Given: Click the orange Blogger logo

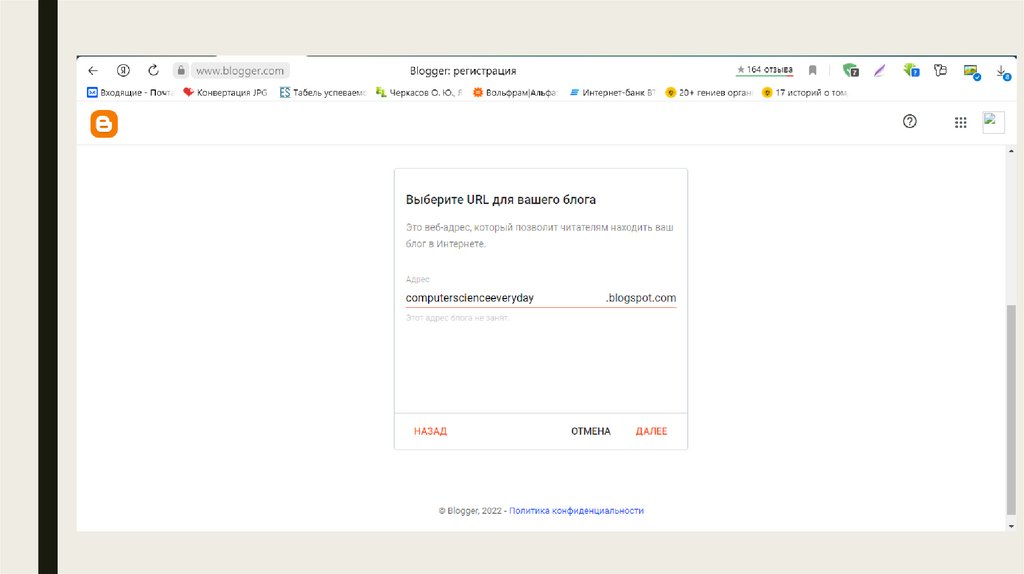Looking at the screenshot, I should (x=104, y=124).
